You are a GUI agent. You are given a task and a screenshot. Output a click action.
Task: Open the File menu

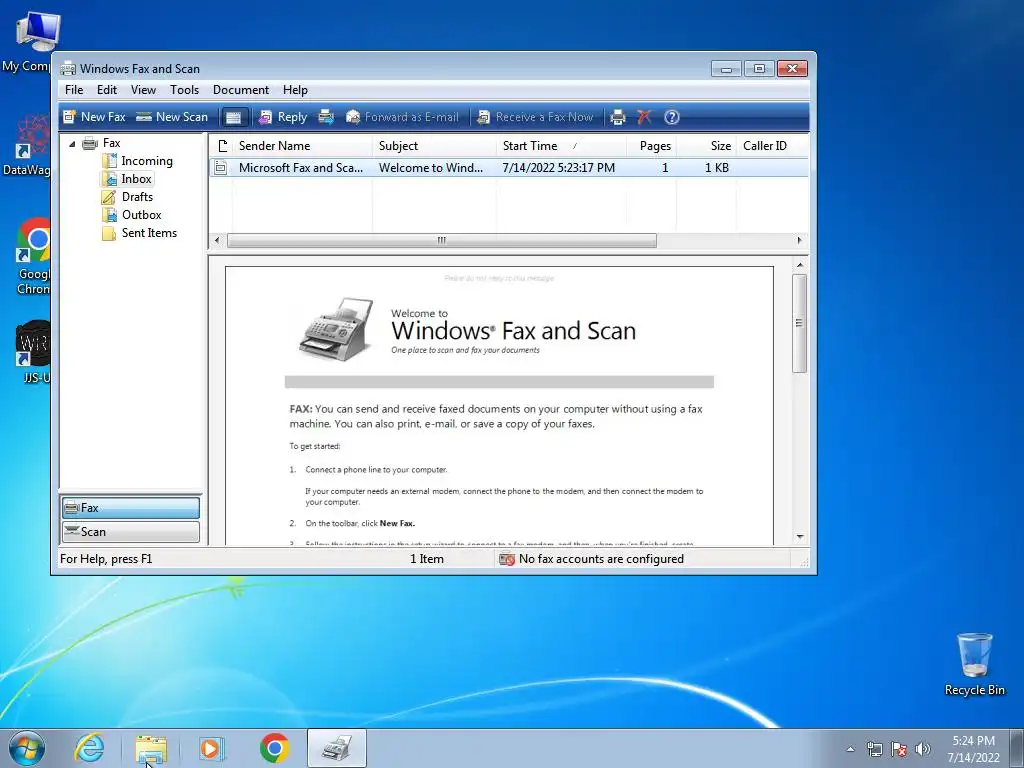point(74,89)
